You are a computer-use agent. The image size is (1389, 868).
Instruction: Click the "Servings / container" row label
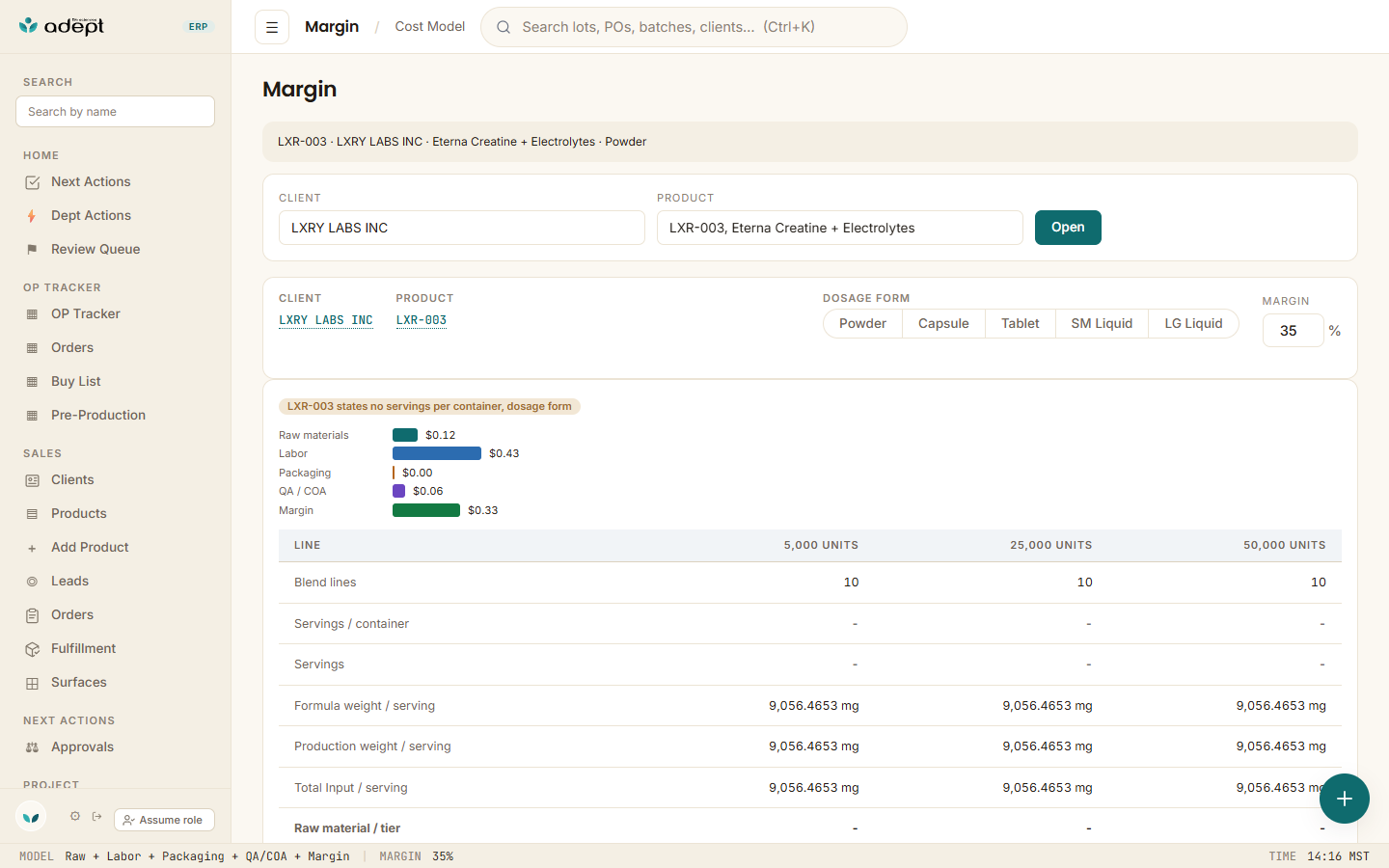(x=351, y=624)
